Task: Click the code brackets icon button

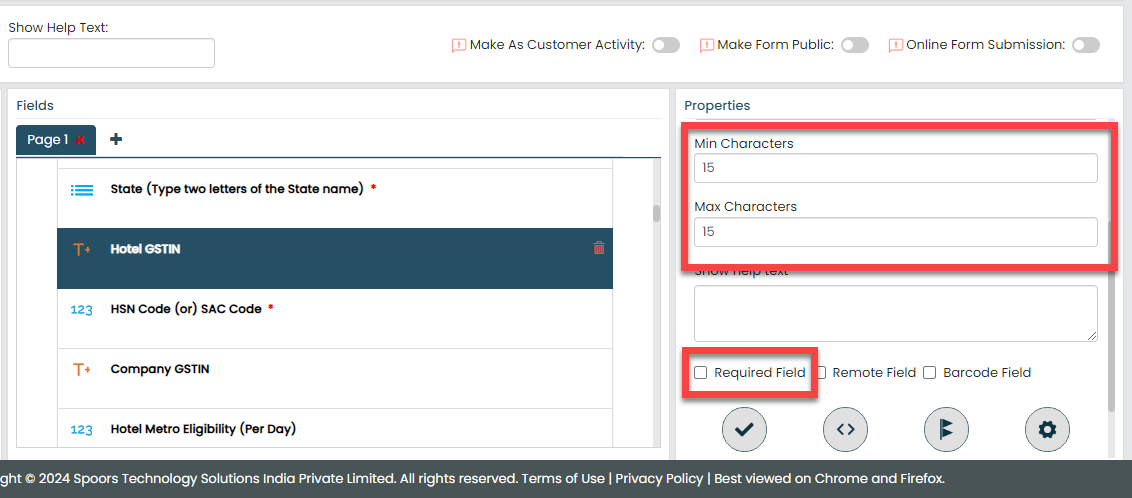Action: 845,430
